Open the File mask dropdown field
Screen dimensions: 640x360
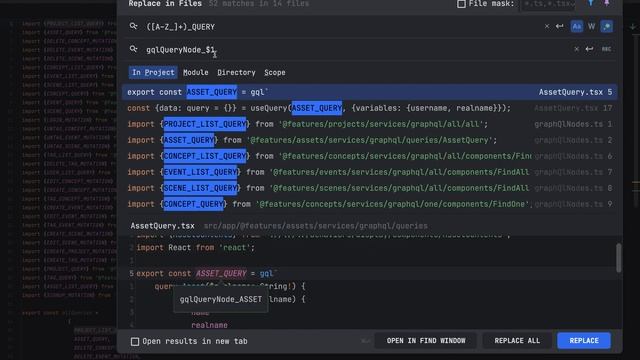(x=547, y=4)
